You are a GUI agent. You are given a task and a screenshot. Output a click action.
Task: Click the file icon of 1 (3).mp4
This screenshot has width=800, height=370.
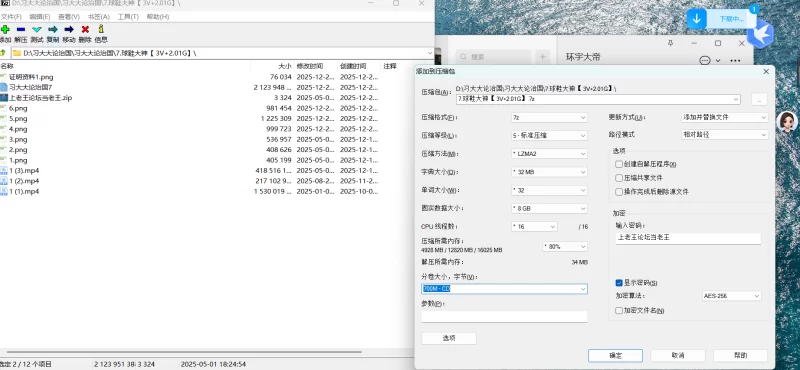[4, 170]
